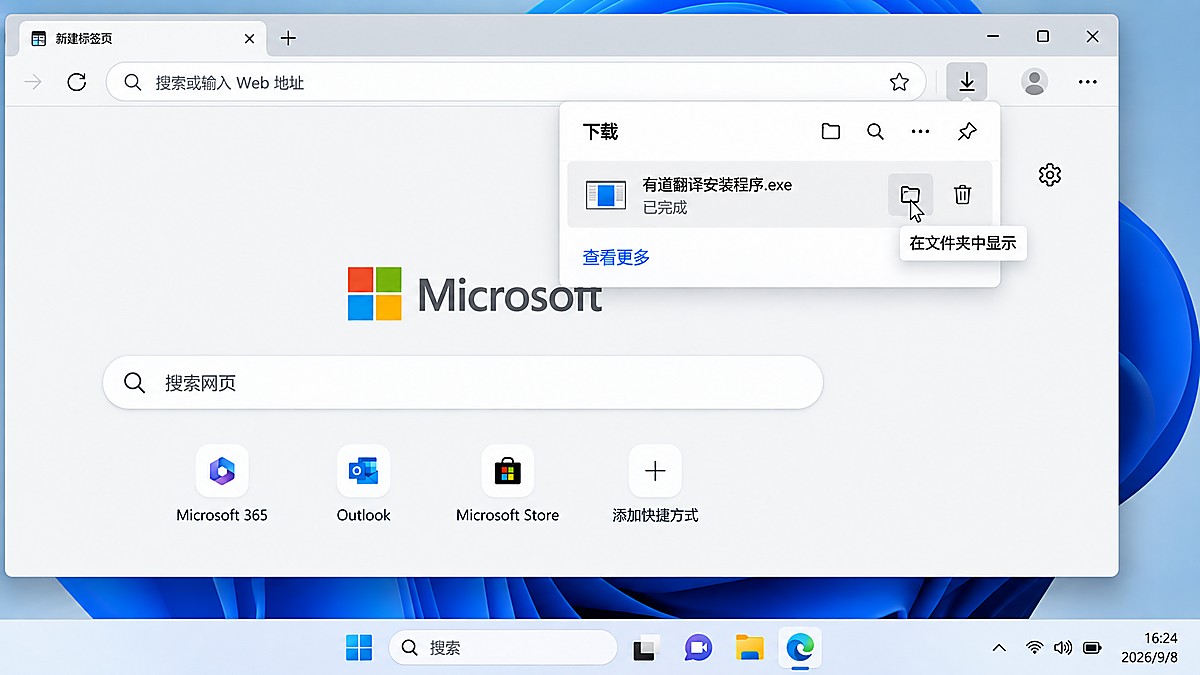The width and height of the screenshot is (1200, 675).
Task: Select the 新建标签页 tab
Action: (x=143, y=38)
